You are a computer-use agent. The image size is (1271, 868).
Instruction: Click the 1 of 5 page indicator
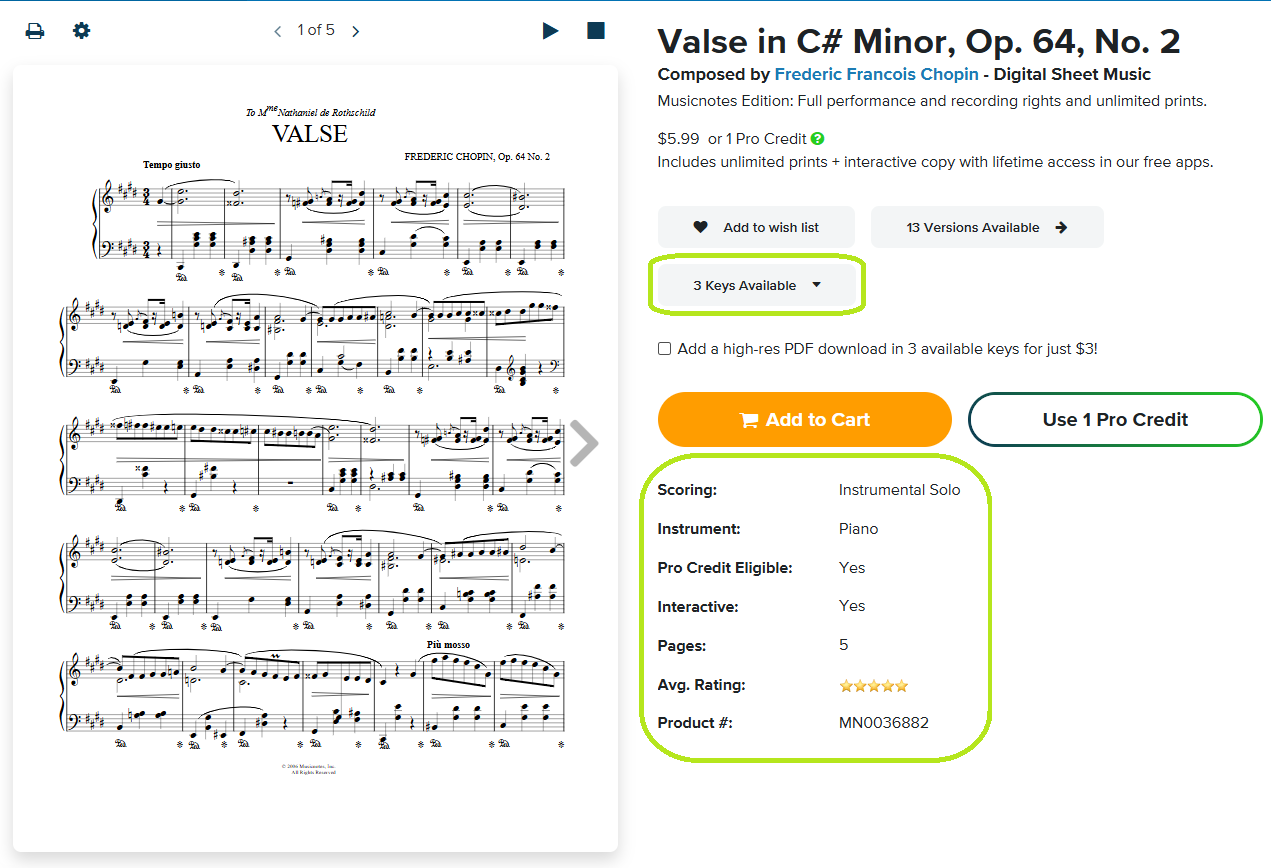(316, 30)
